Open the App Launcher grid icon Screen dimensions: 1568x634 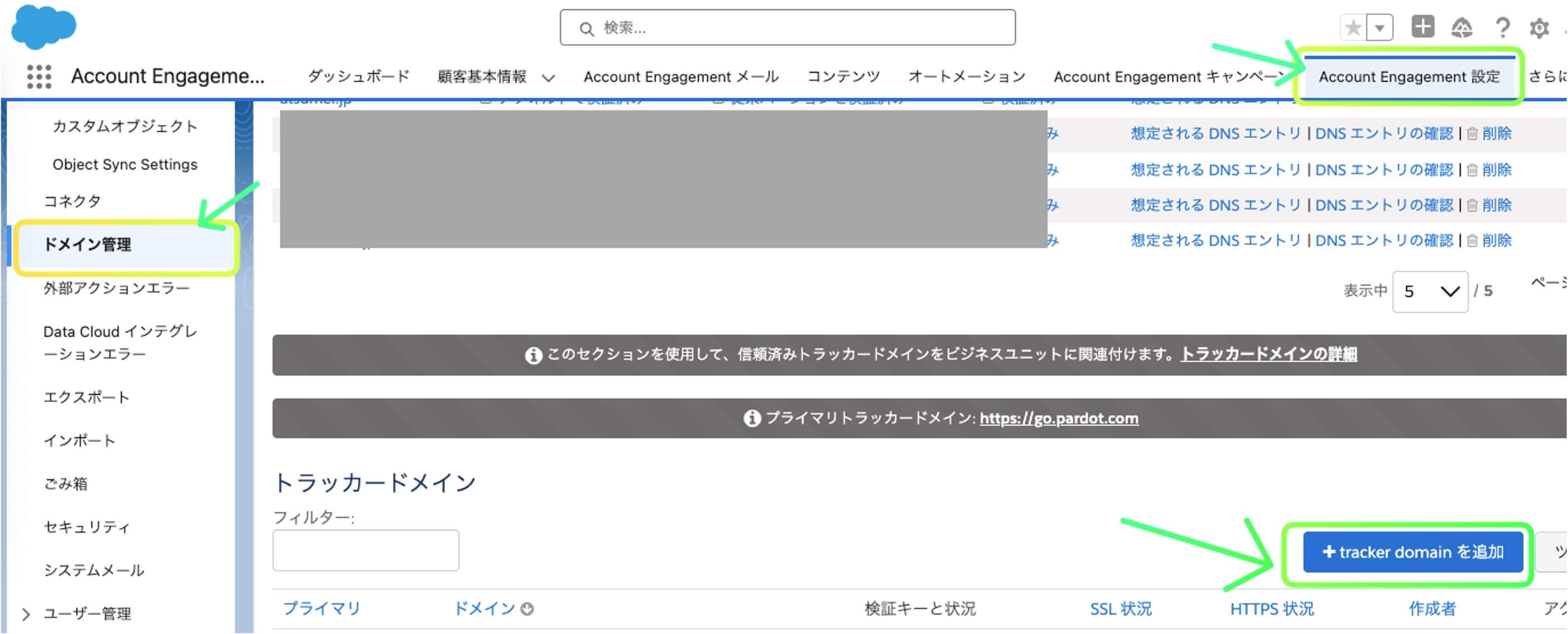39,76
